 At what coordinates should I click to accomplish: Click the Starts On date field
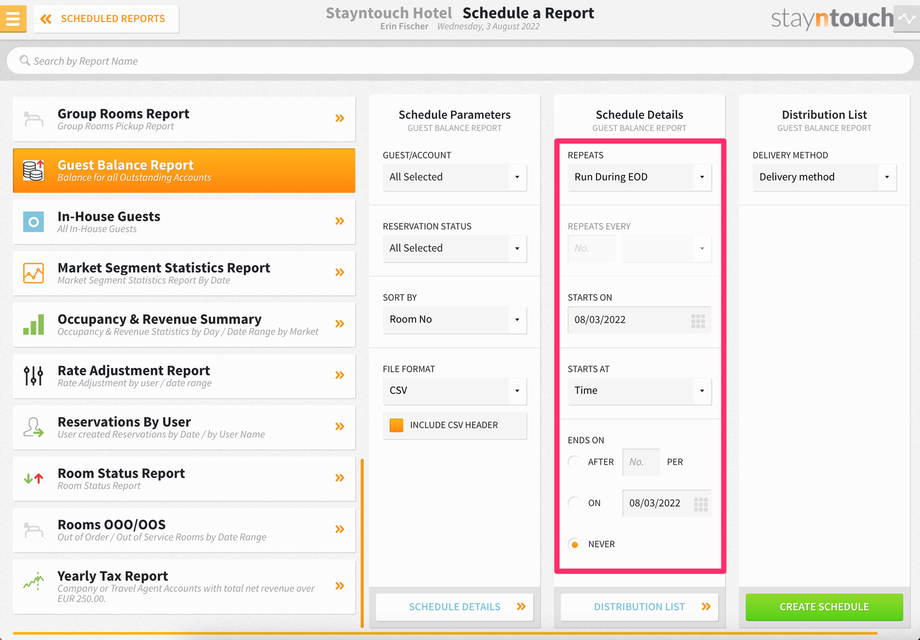click(x=640, y=320)
